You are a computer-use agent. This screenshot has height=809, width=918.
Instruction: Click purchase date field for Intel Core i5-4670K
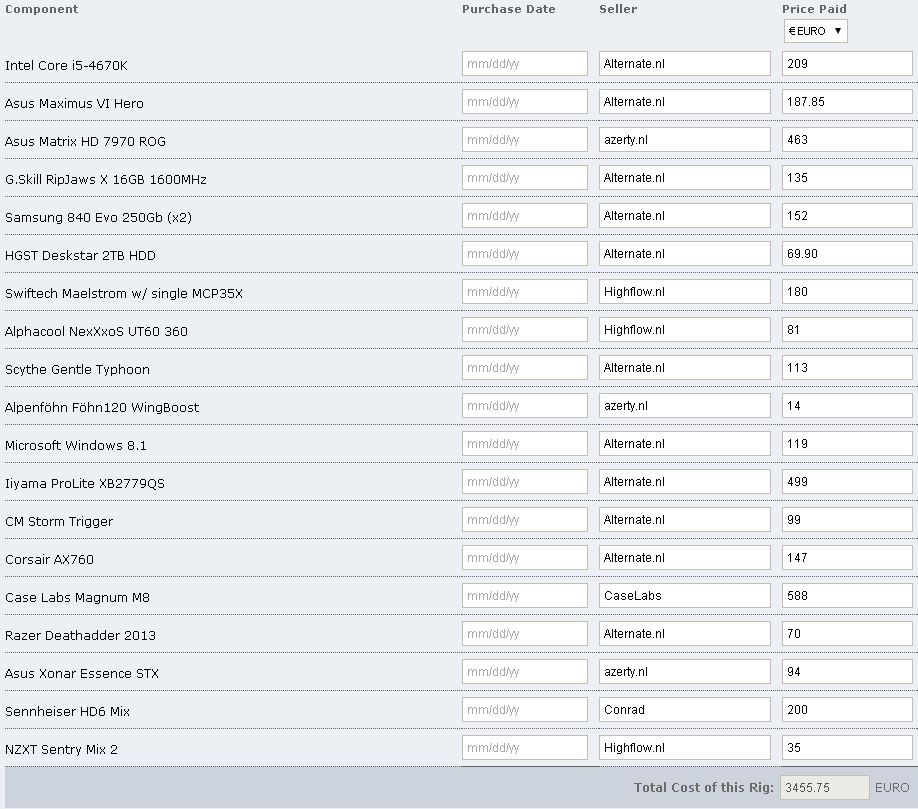pos(525,64)
